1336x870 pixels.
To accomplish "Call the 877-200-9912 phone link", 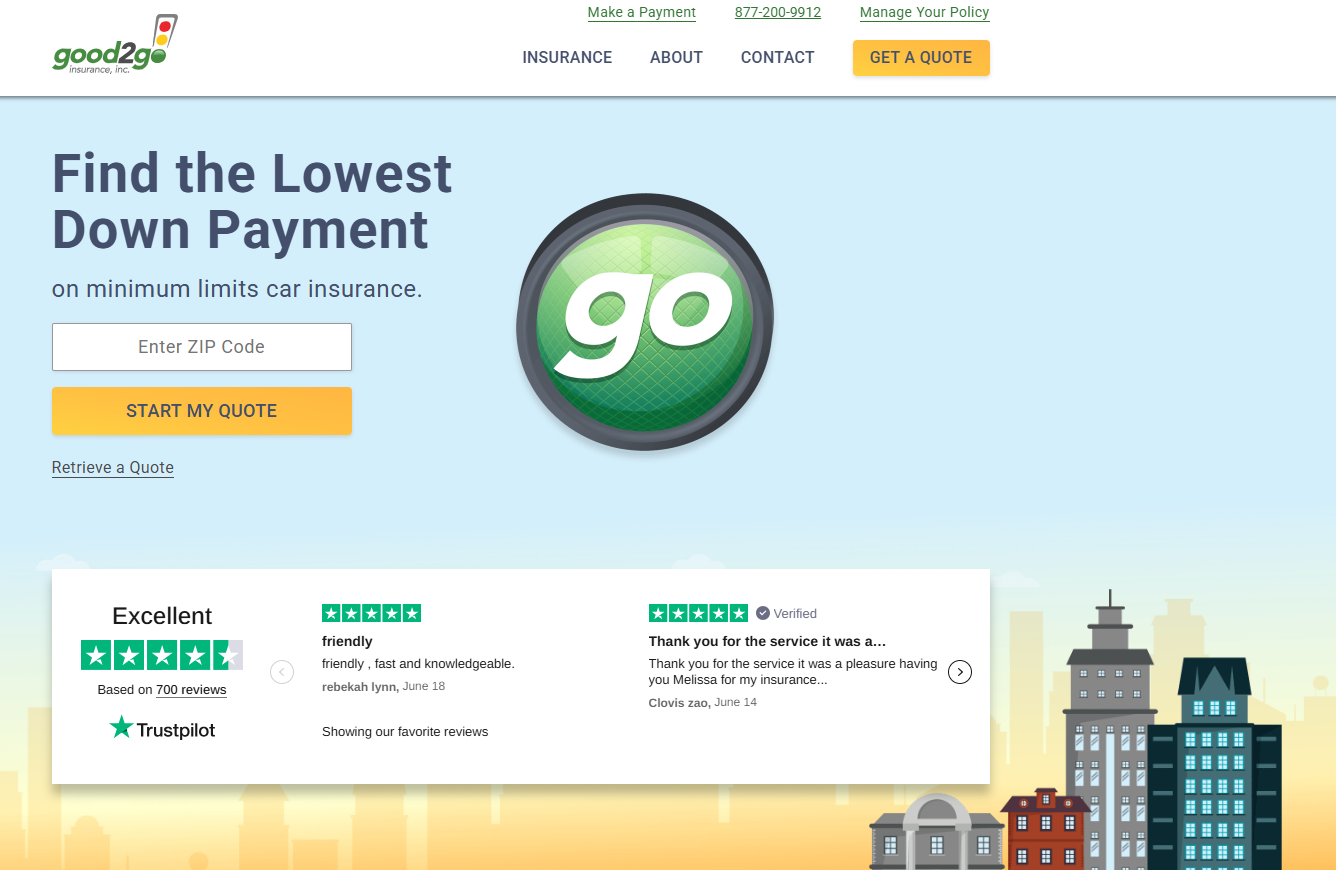I will point(777,13).
